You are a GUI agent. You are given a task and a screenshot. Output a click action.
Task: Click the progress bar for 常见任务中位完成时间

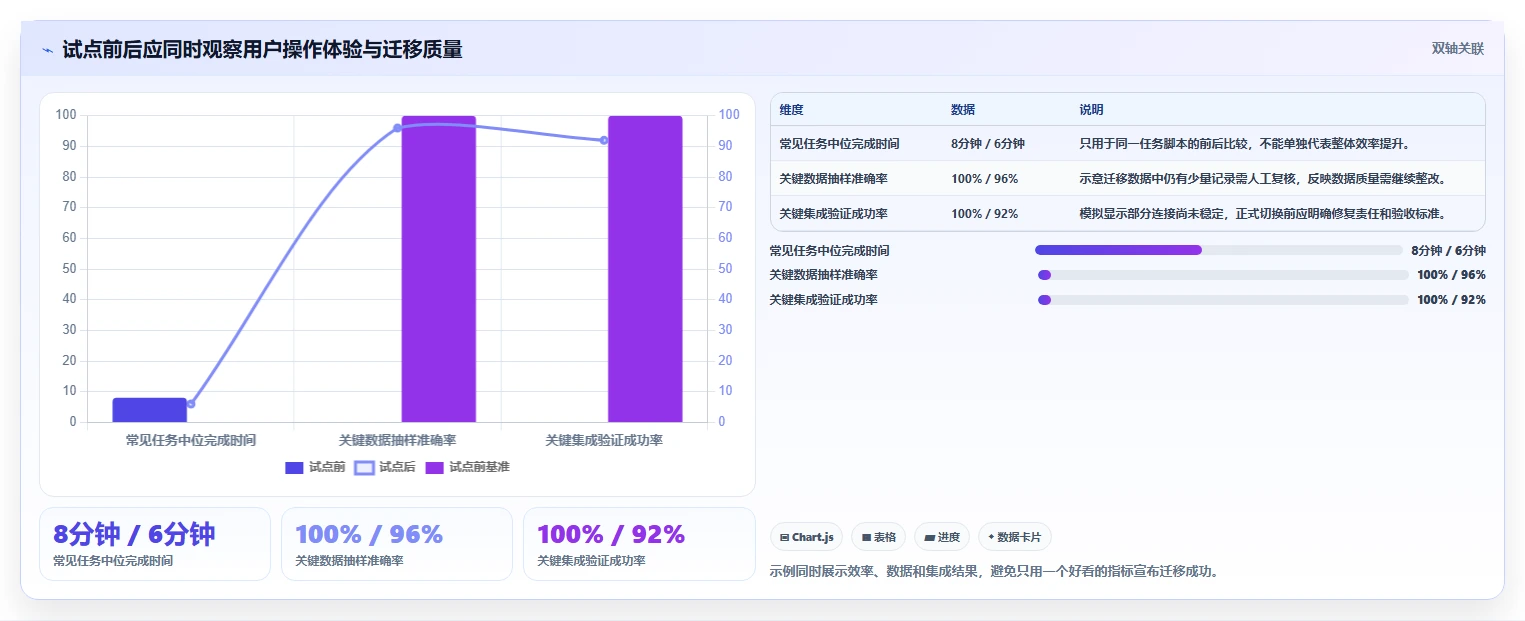pyautogui.click(x=1219, y=250)
